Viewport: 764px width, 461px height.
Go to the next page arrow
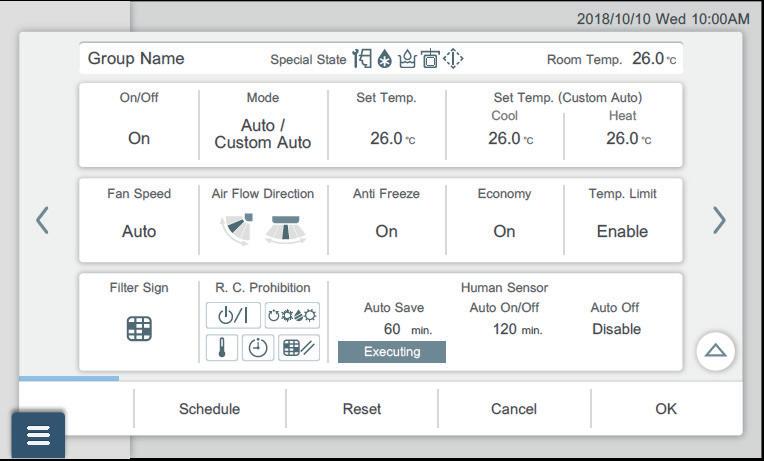[719, 220]
